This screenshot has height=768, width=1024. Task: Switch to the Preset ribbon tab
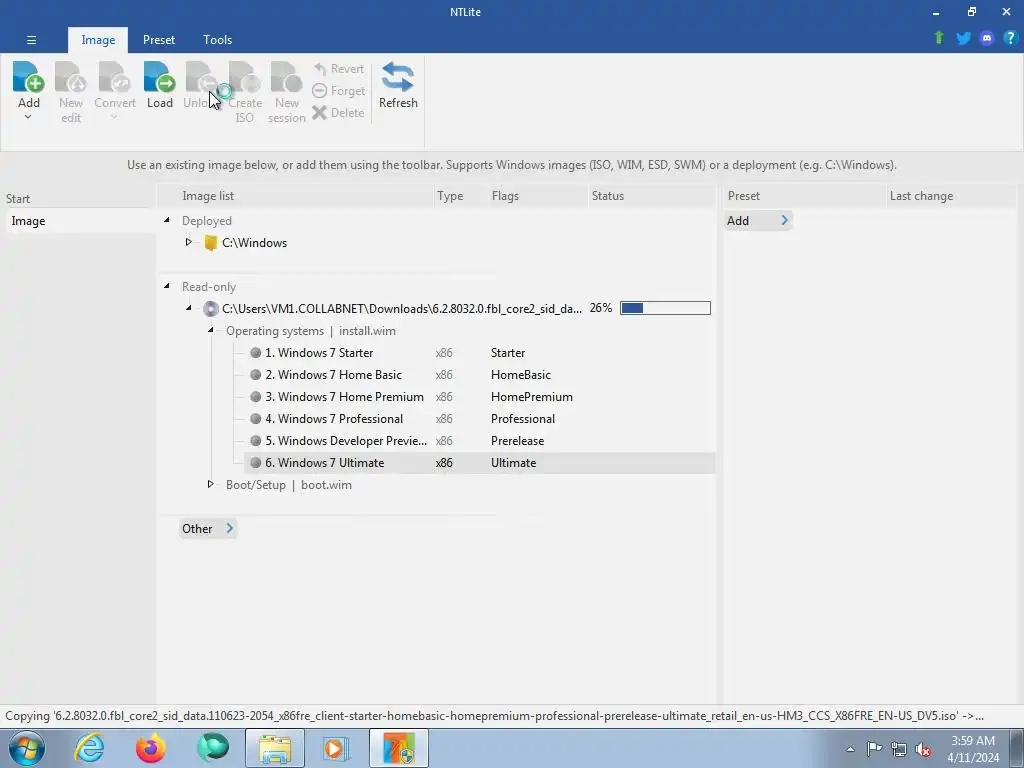(159, 40)
